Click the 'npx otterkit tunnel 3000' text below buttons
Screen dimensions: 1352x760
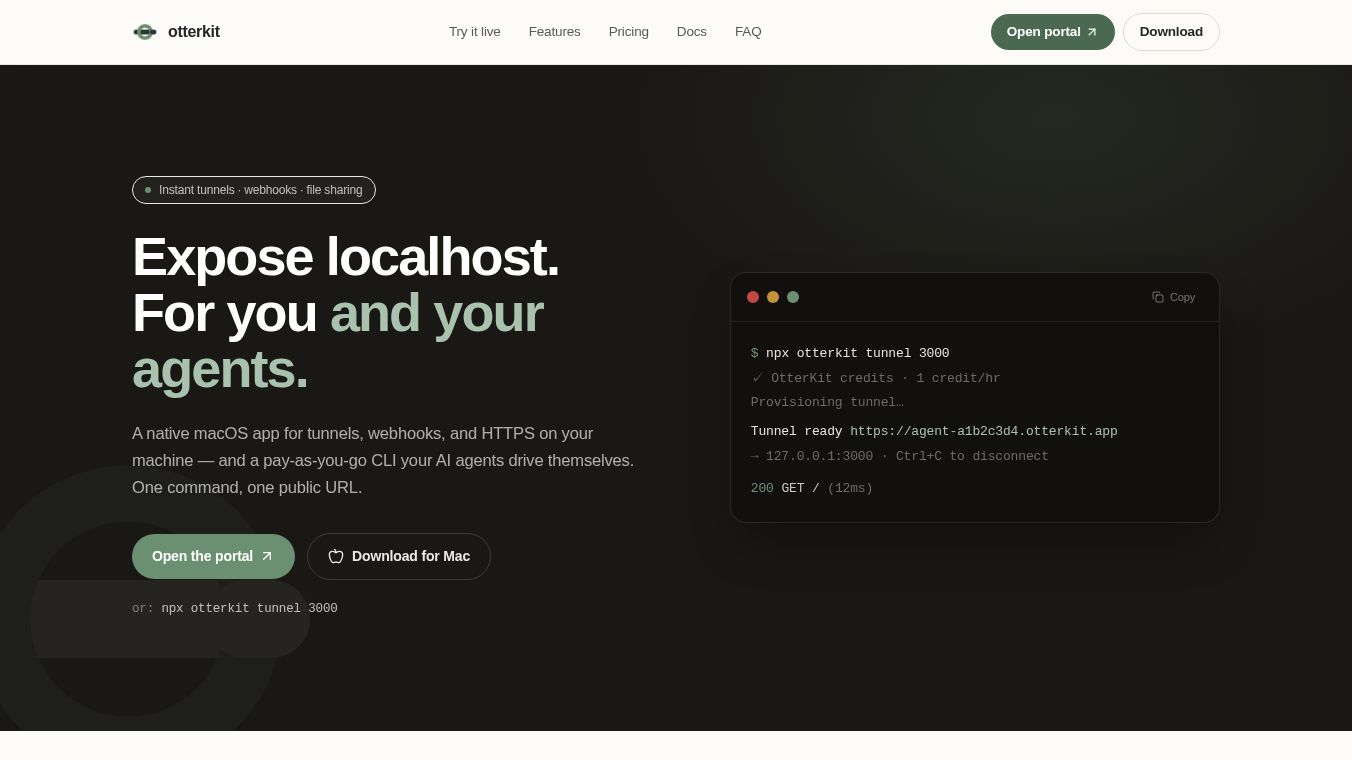point(250,609)
